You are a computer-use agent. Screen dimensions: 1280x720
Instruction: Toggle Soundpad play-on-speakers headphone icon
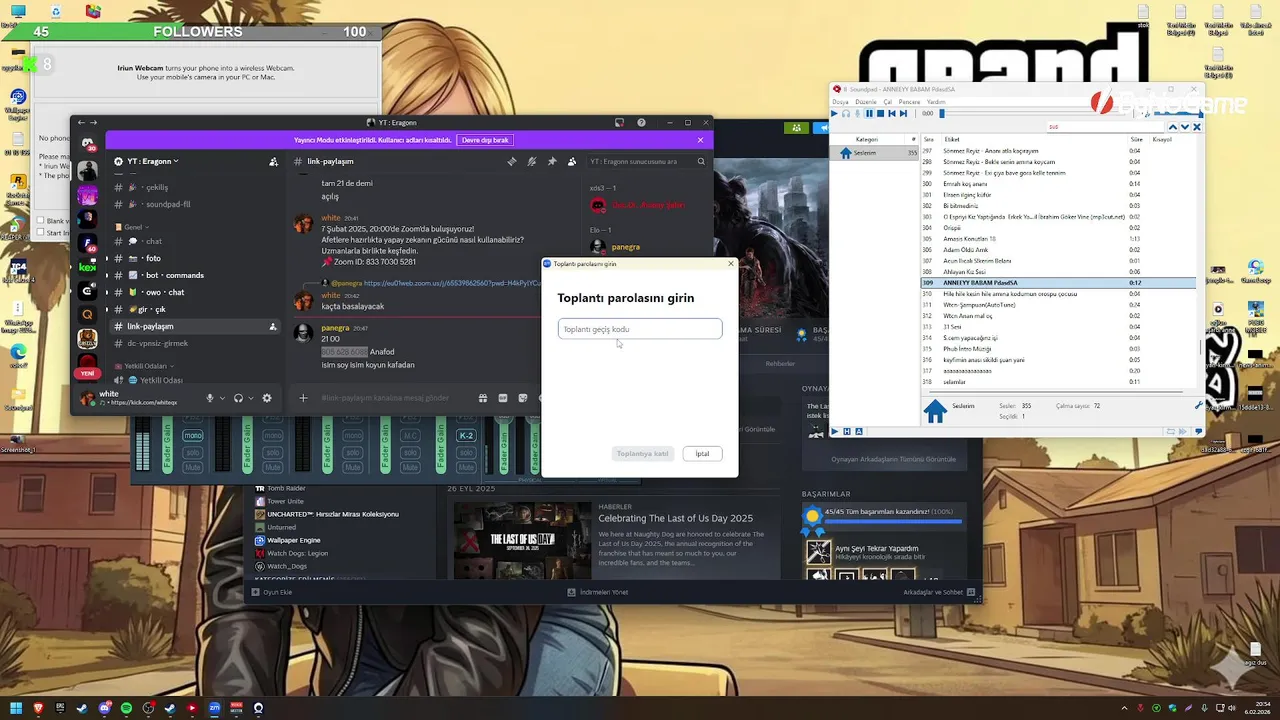point(846,113)
